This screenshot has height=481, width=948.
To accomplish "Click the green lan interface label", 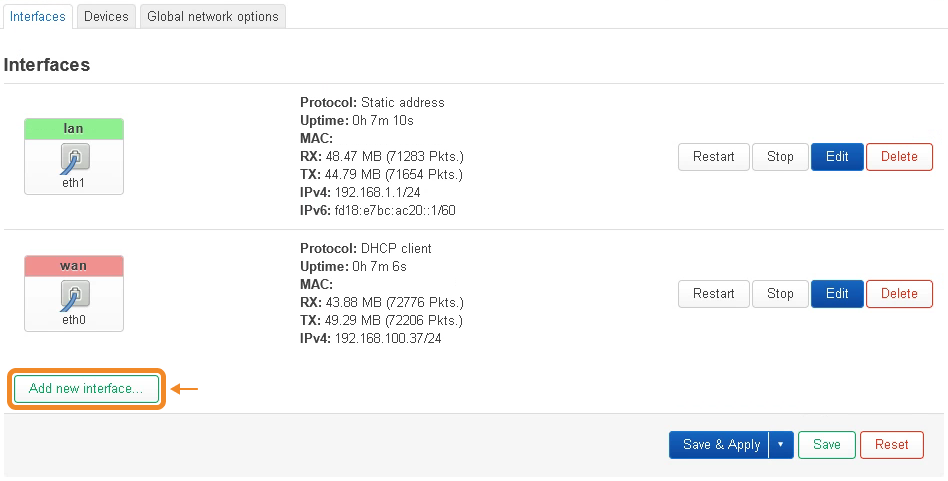I will point(74,129).
